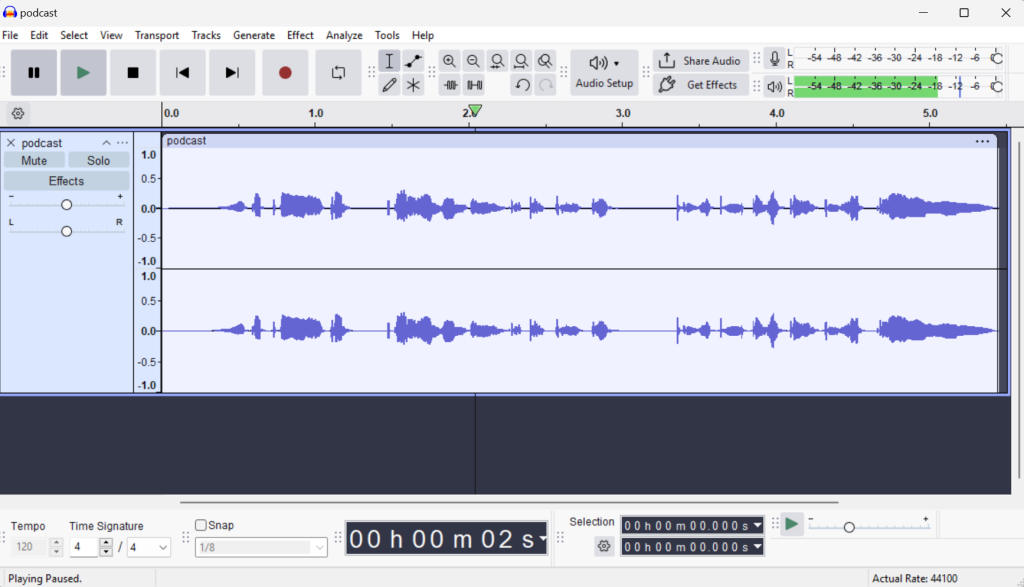Viewport: 1024px width, 587px height.
Task: Solo the podcast track
Action: pyautogui.click(x=98, y=160)
